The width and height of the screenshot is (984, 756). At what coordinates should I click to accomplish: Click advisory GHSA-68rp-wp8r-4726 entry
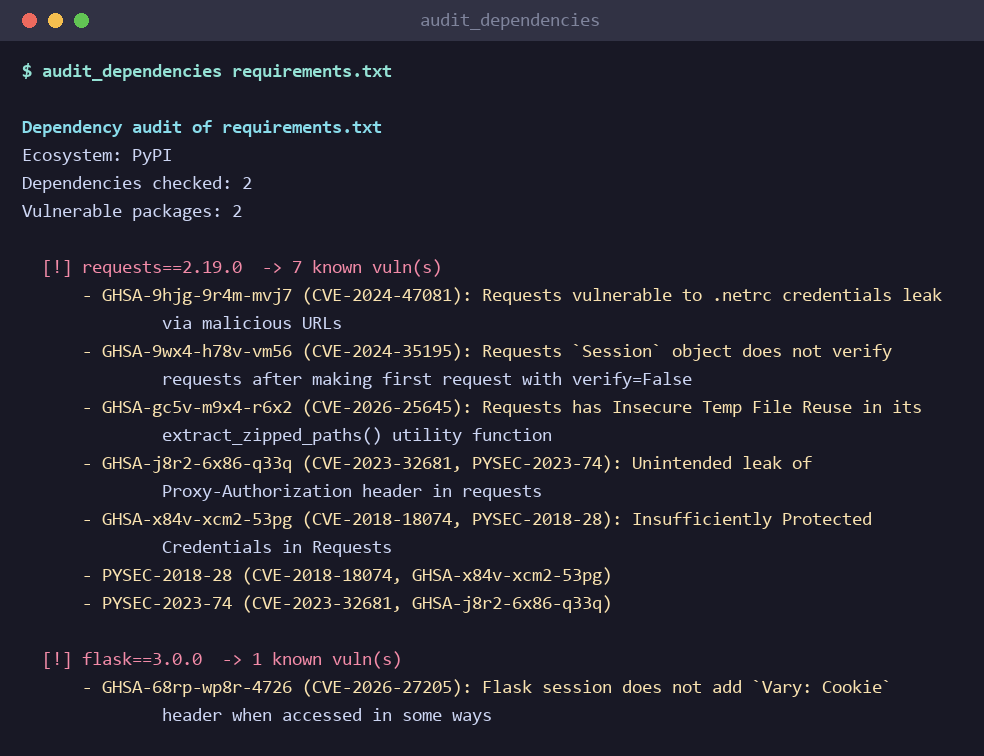coord(486,688)
